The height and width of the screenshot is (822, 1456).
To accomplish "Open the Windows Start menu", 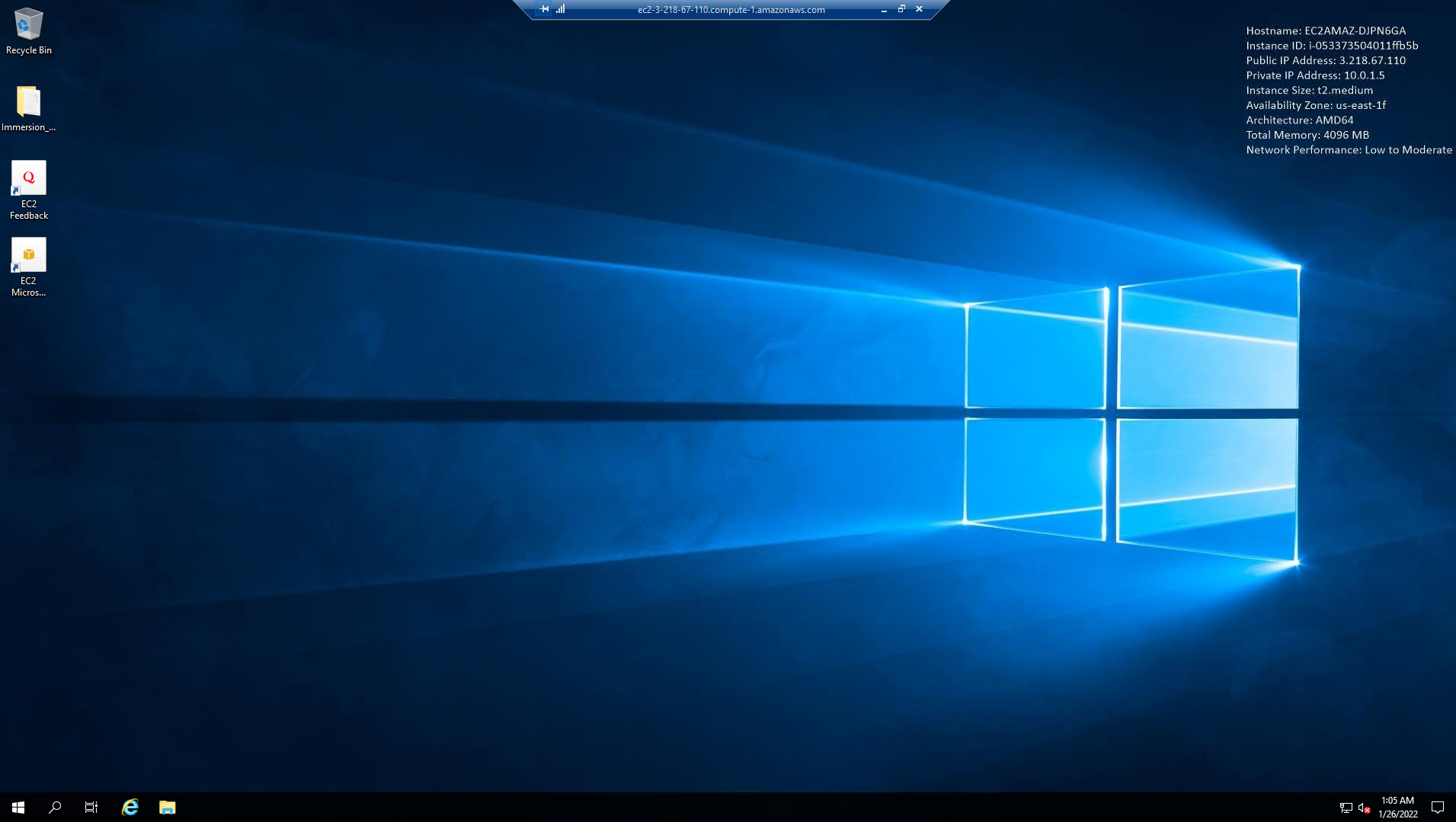I will (18, 808).
